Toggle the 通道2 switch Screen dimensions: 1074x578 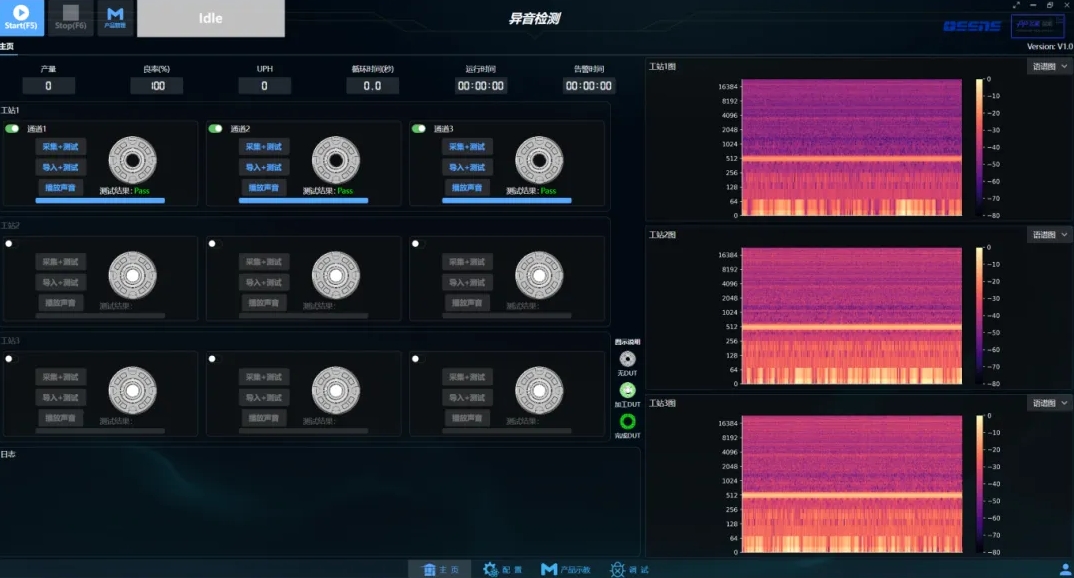[215, 129]
